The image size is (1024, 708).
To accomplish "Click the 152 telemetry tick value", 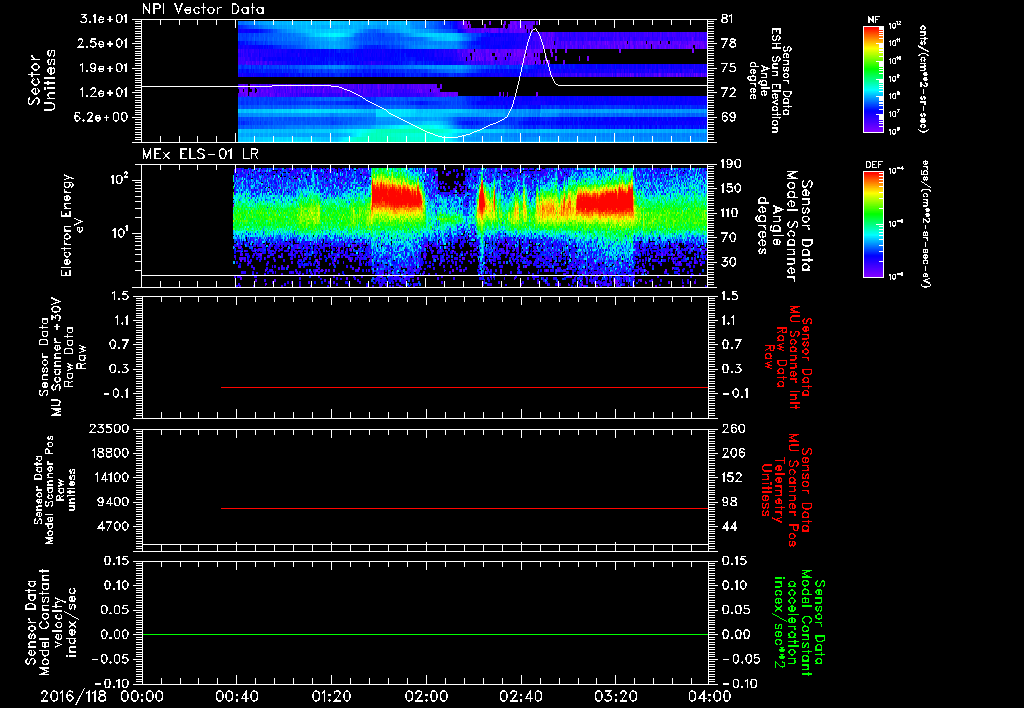I will tap(732, 477).
